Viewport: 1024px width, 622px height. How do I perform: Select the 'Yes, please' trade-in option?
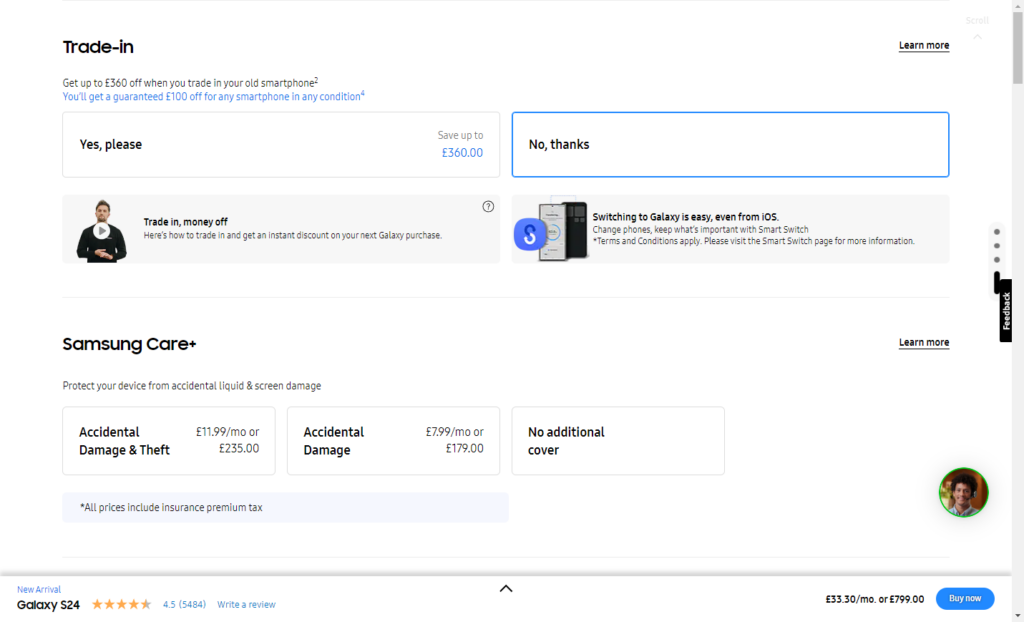281,145
